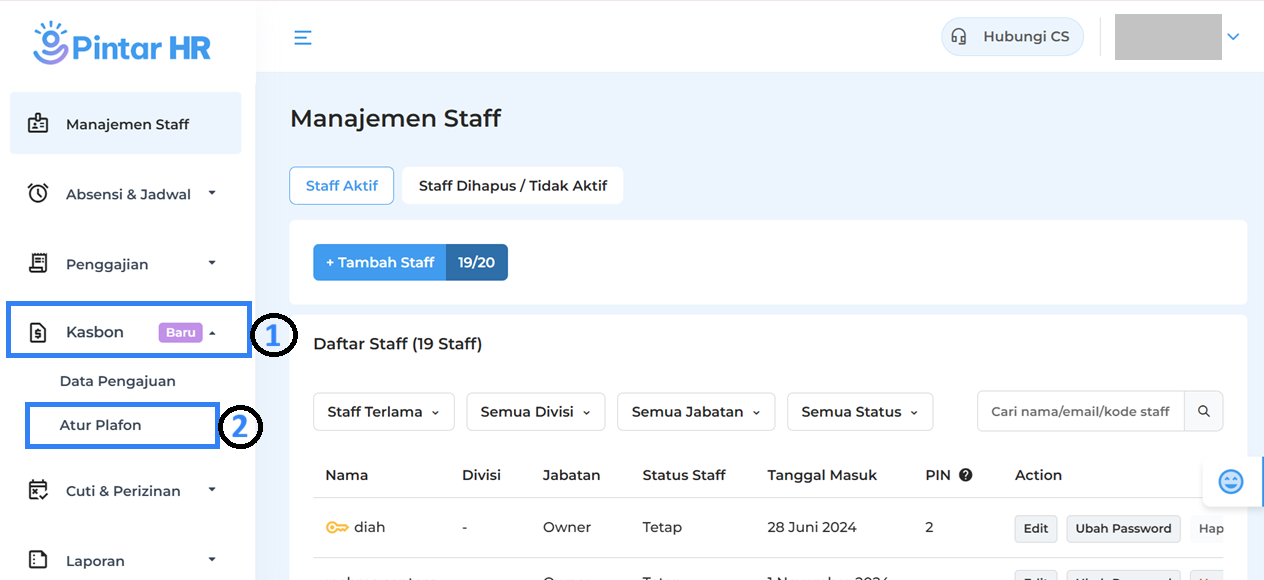Click the Manajemen Staff ID card icon
Image resolution: width=1264 pixels, height=580 pixels.
point(38,124)
